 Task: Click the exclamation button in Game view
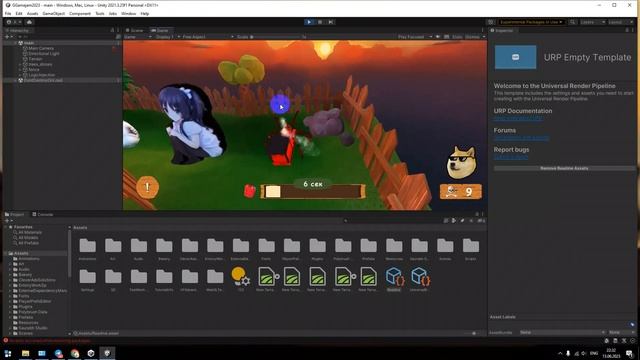[x=147, y=187]
